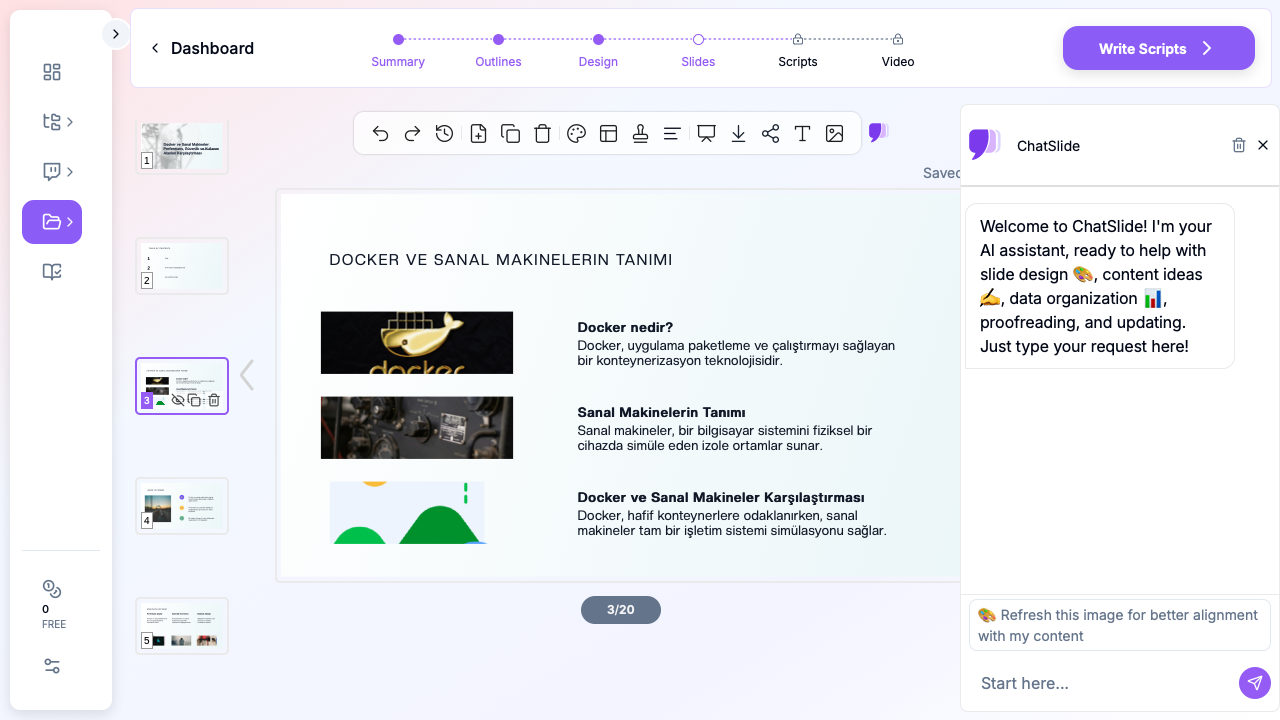
Task: Open version history
Action: pos(444,133)
